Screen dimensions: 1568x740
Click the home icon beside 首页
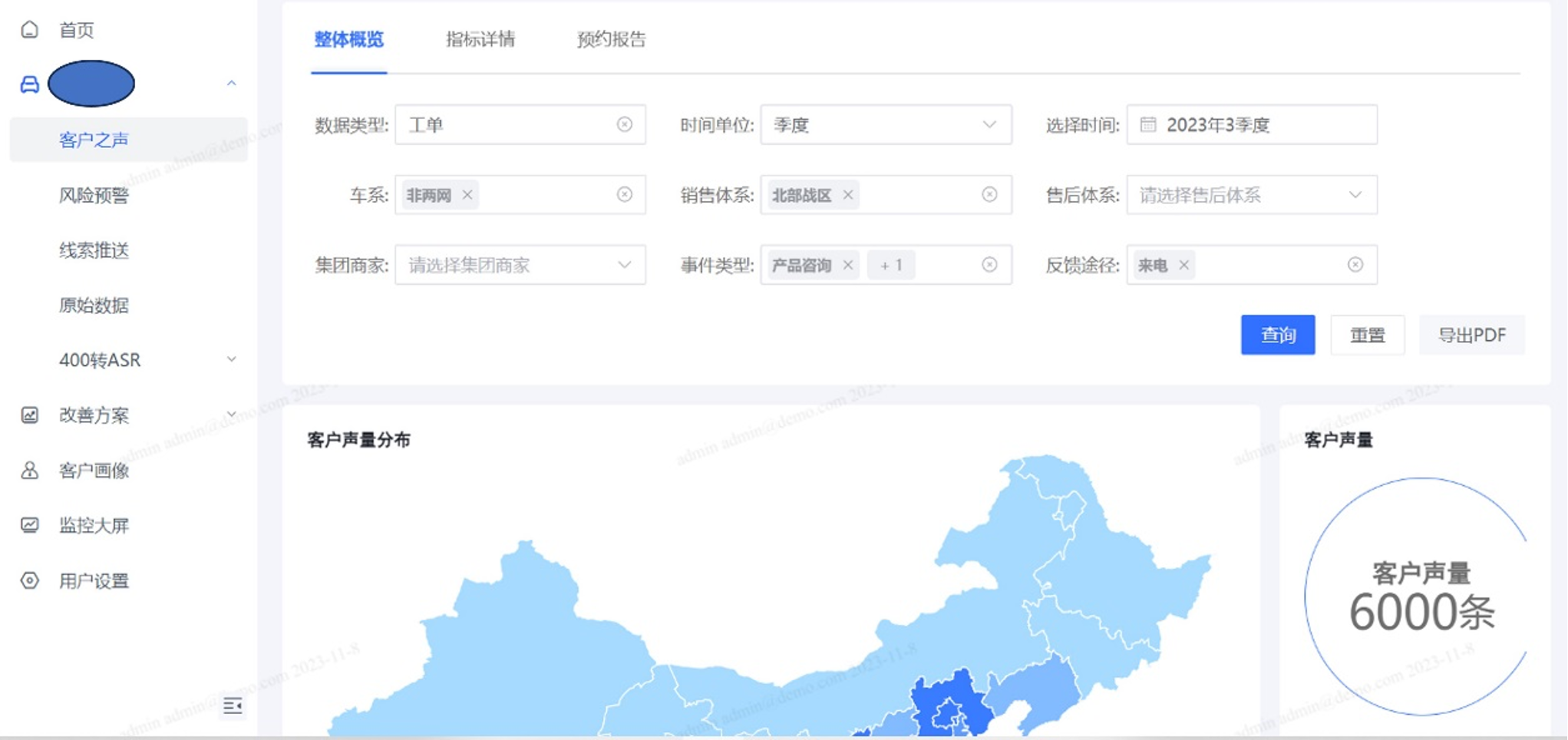pyautogui.click(x=29, y=30)
